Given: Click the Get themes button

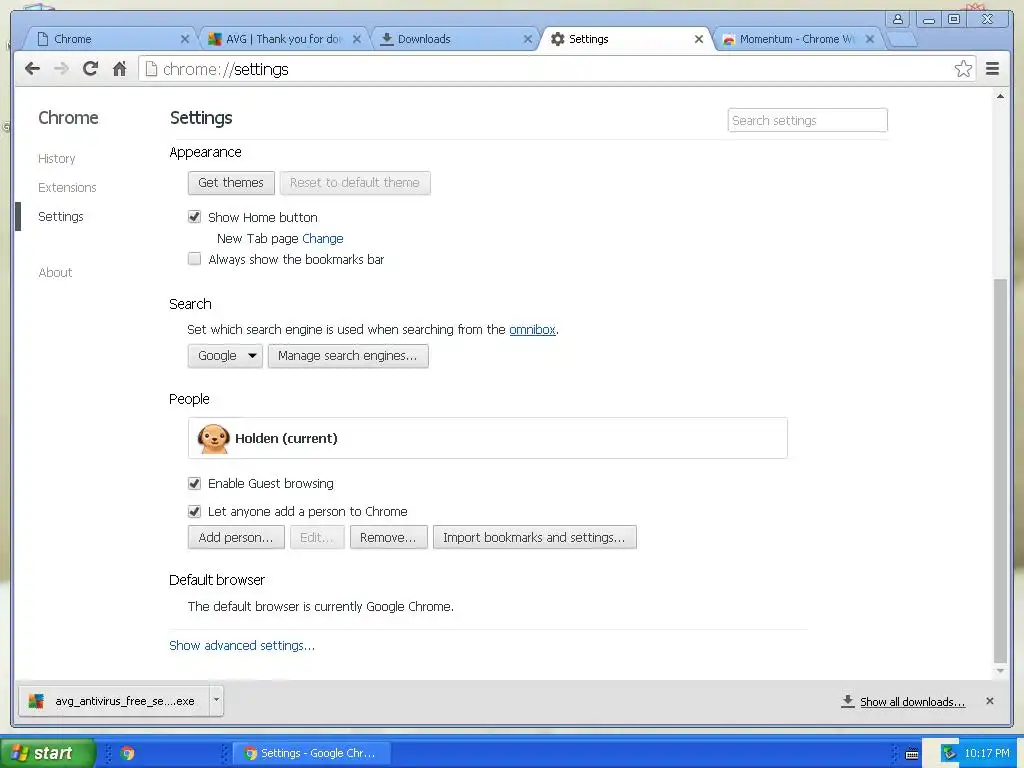Looking at the screenshot, I should (231, 183).
